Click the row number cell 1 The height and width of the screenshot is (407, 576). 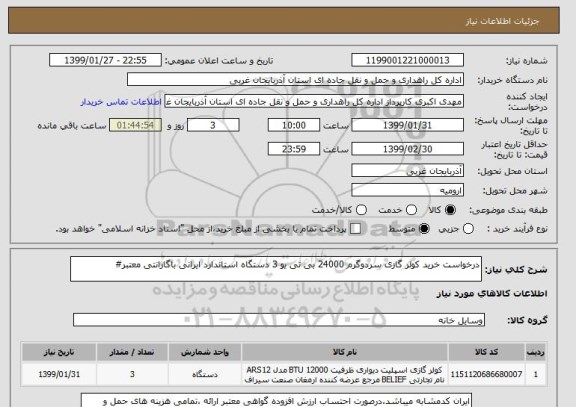click(x=536, y=374)
